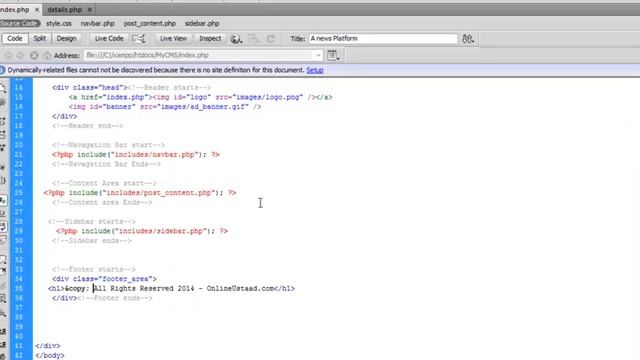
Task: Click the div class="footer_area" line
Action: pyautogui.click(x=104, y=279)
